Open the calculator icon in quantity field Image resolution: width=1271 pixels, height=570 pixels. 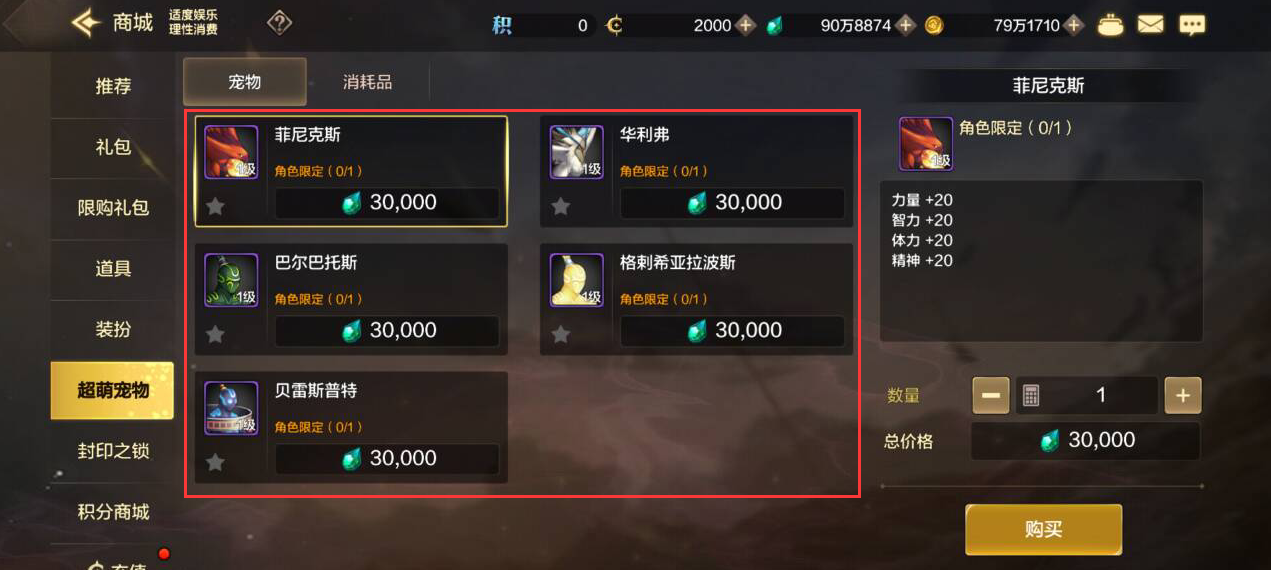[1031, 395]
